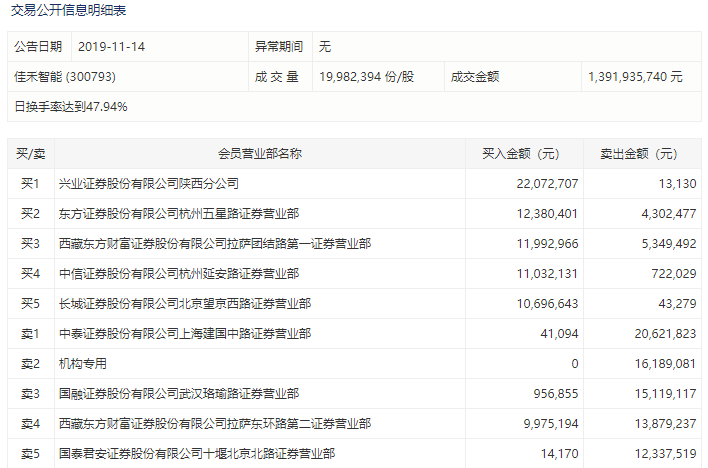
Task: Click the 卖4 rank cell
Action: (x=31, y=424)
